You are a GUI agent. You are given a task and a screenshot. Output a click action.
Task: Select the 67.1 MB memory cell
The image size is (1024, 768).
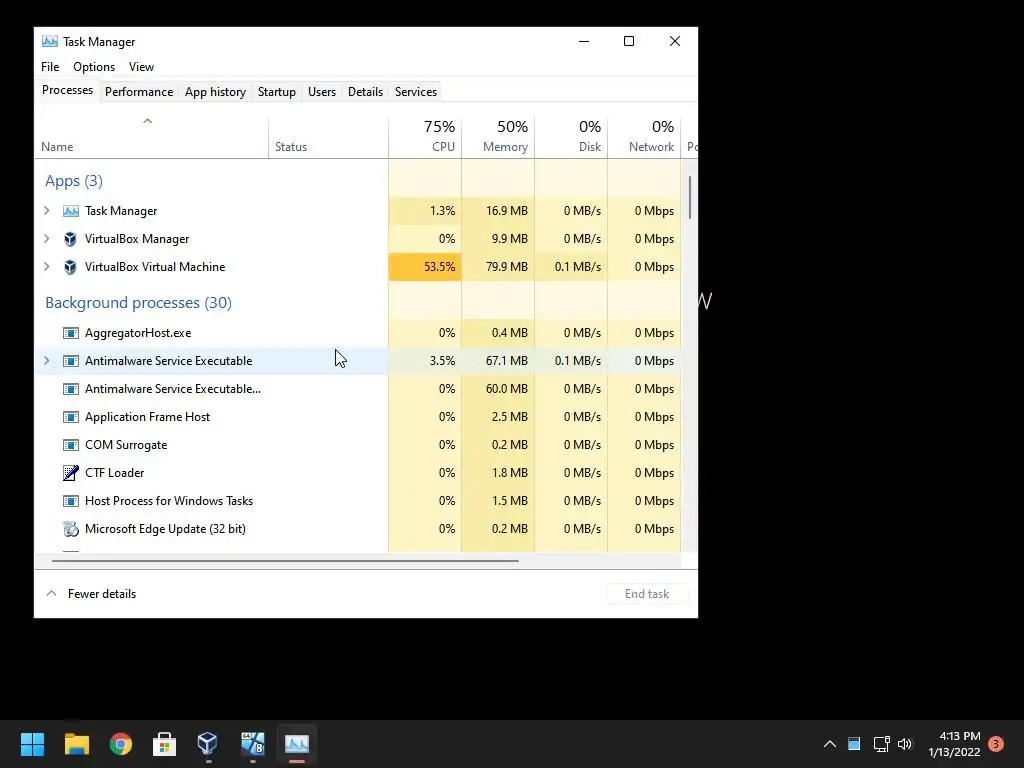[498, 361]
